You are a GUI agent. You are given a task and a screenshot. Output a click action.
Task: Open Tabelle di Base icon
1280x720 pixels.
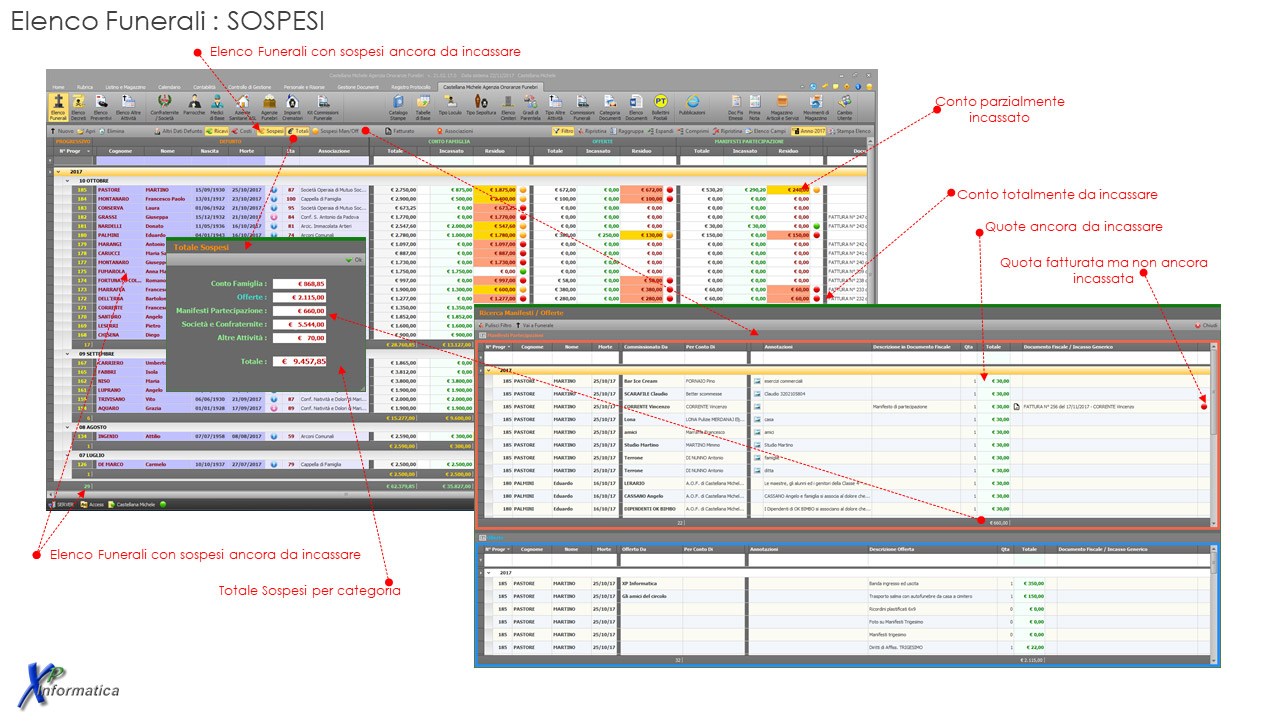tap(423, 108)
